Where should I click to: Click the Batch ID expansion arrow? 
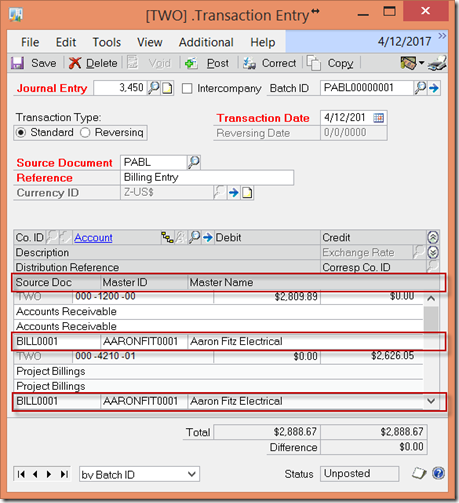(434, 88)
